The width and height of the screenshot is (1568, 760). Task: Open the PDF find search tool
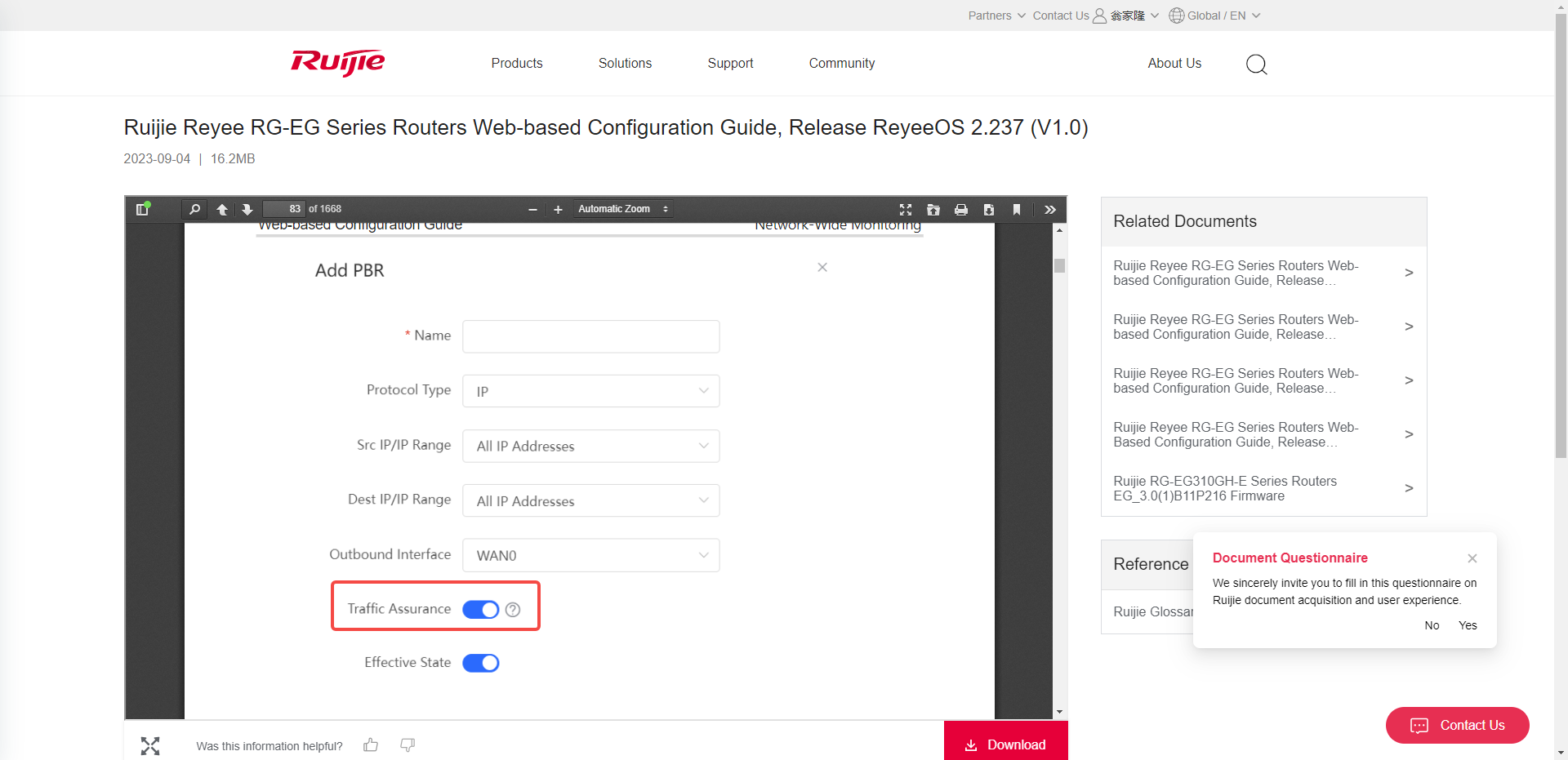click(x=194, y=210)
